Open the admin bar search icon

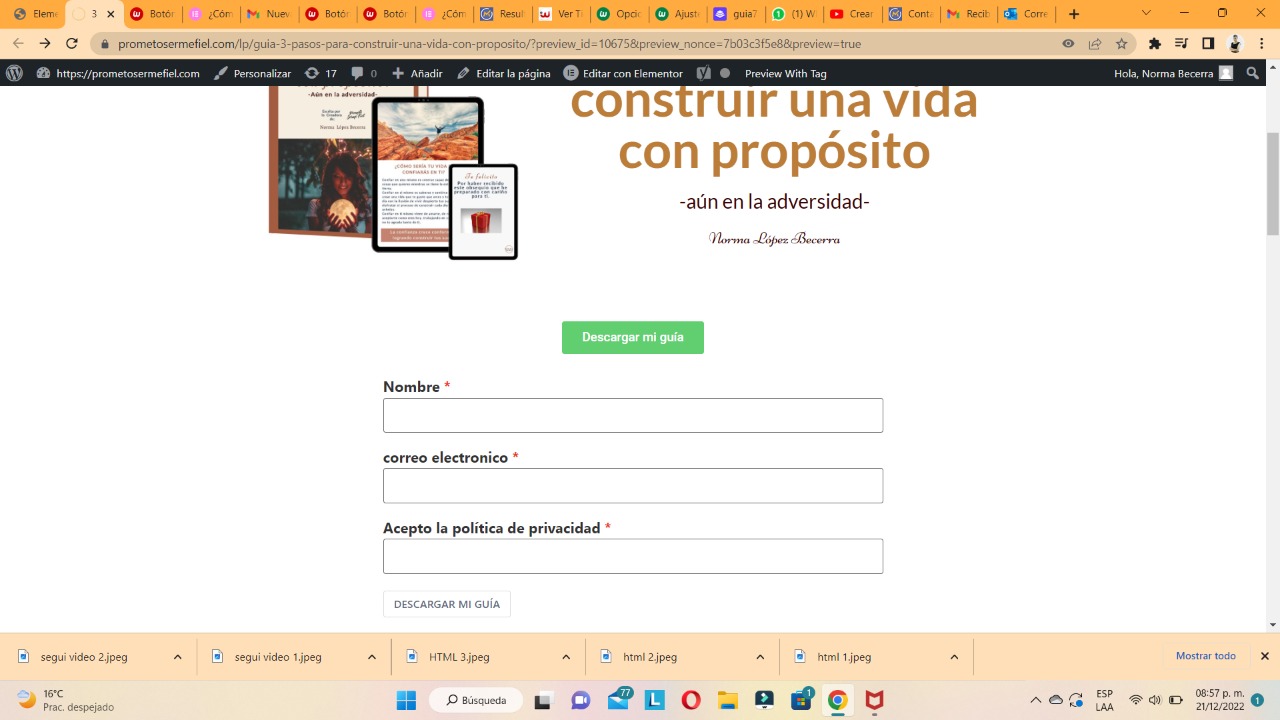pyautogui.click(x=1252, y=73)
